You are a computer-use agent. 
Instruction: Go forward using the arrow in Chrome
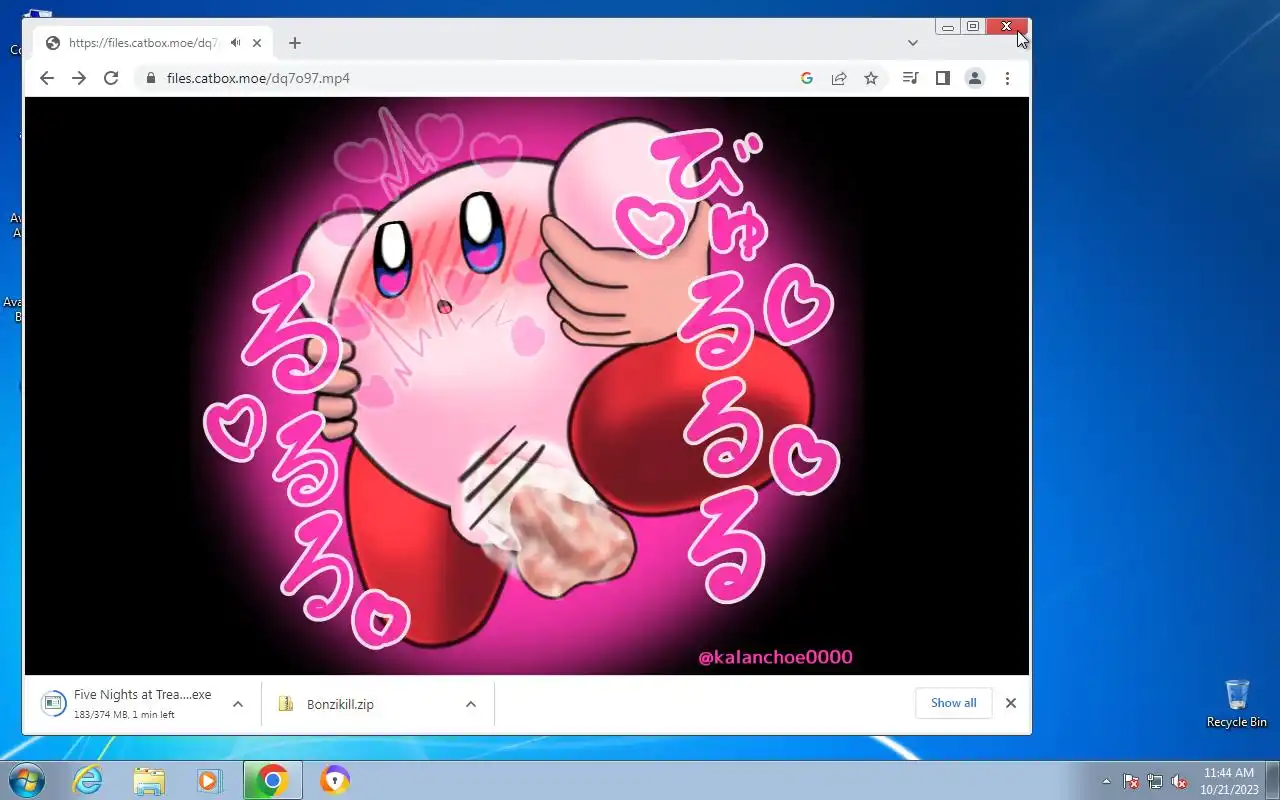click(79, 78)
